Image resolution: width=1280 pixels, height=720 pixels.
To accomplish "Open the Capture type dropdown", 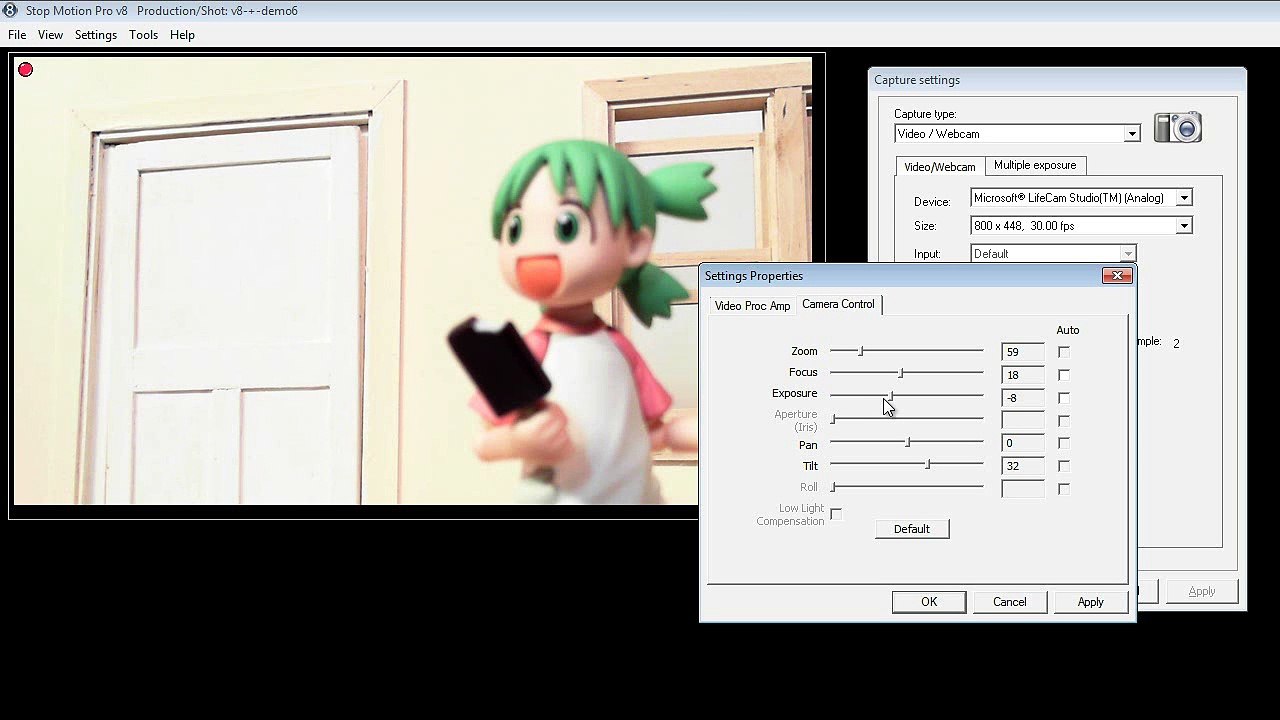I will [x=1131, y=134].
